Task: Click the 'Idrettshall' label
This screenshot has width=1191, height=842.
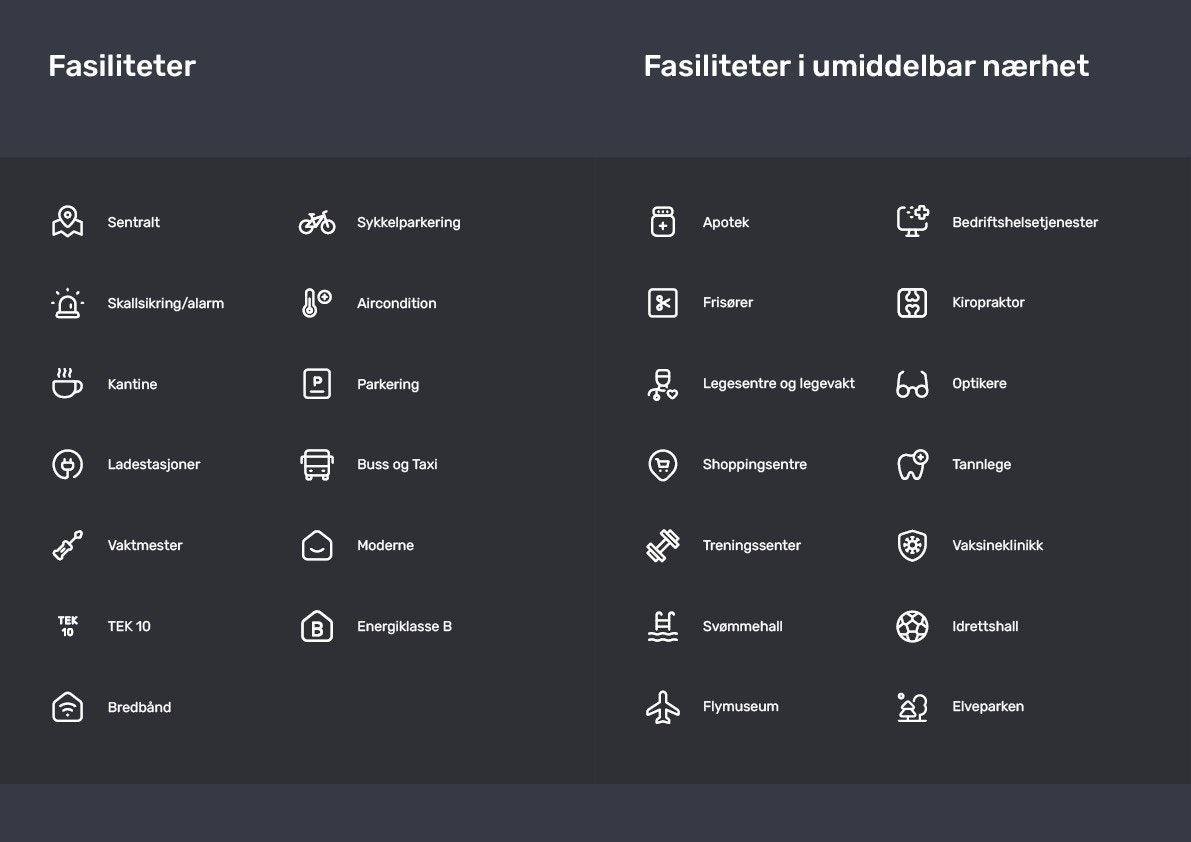Action: click(x=985, y=626)
